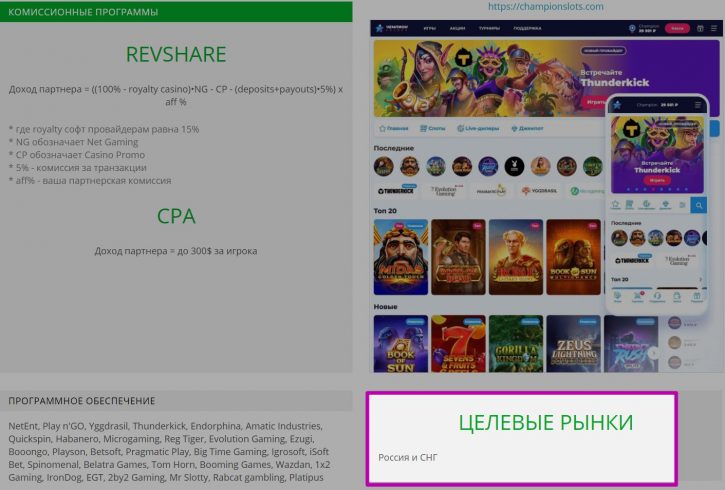Click the 'aff% - ваша партнерская комиссия' line
Screen dimensions: 725x490
click(x=90, y=181)
